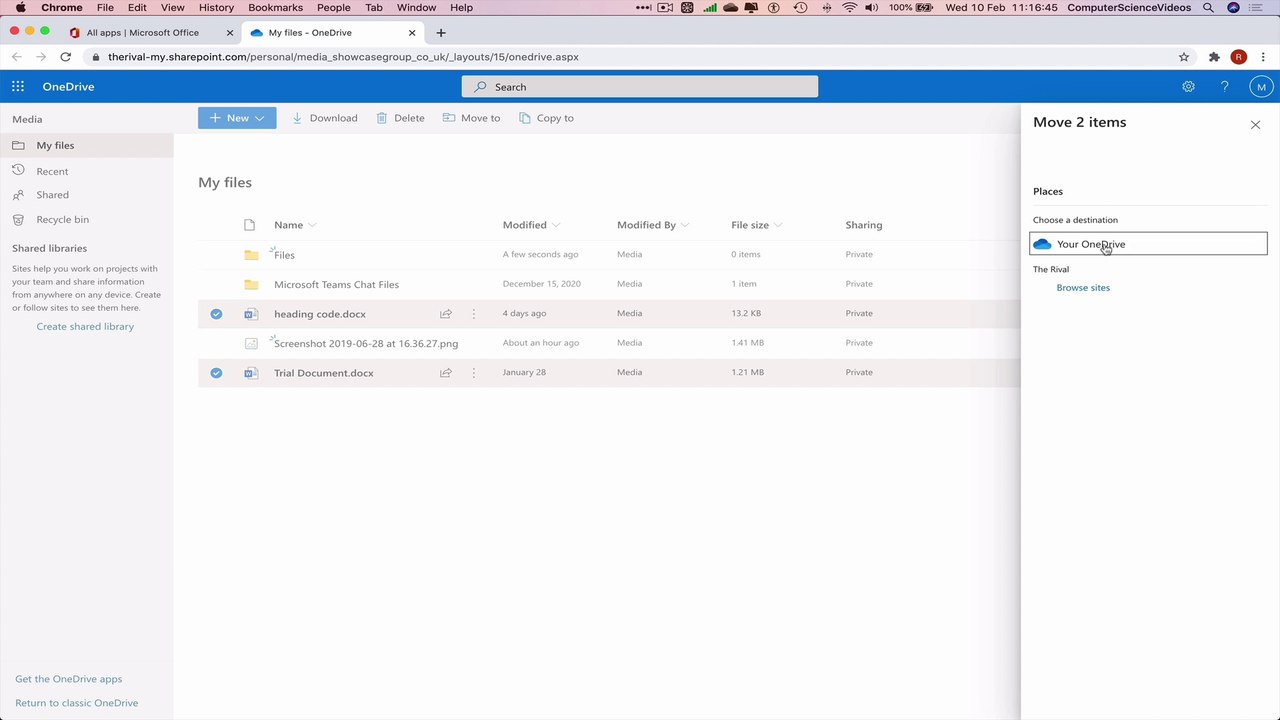Image resolution: width=1280 pixels, height=720 pixels.
Task: Open the Files folder name
Action: [x=284, y=255]
